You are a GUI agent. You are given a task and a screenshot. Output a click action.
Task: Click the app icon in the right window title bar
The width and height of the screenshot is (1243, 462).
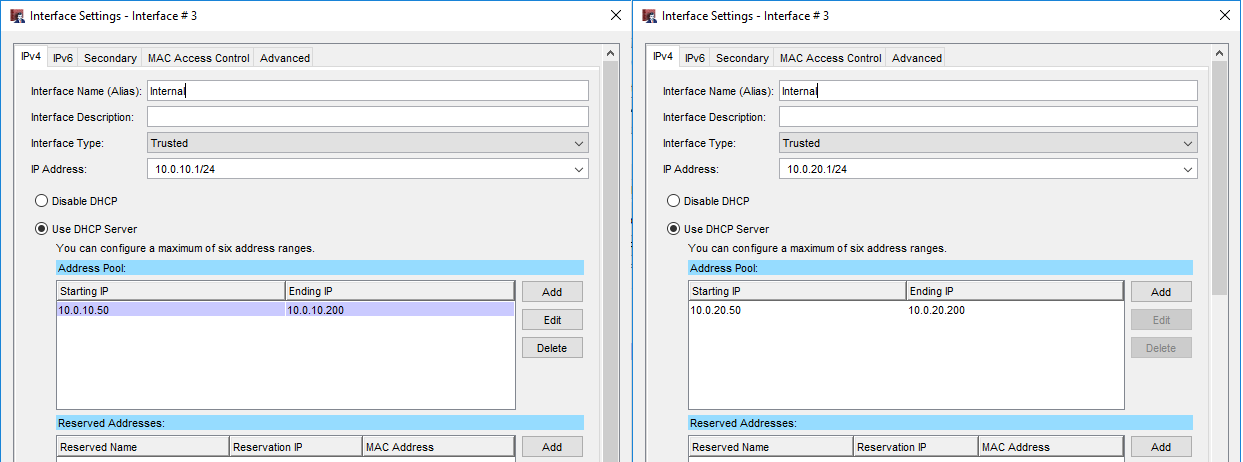point(649,16)
